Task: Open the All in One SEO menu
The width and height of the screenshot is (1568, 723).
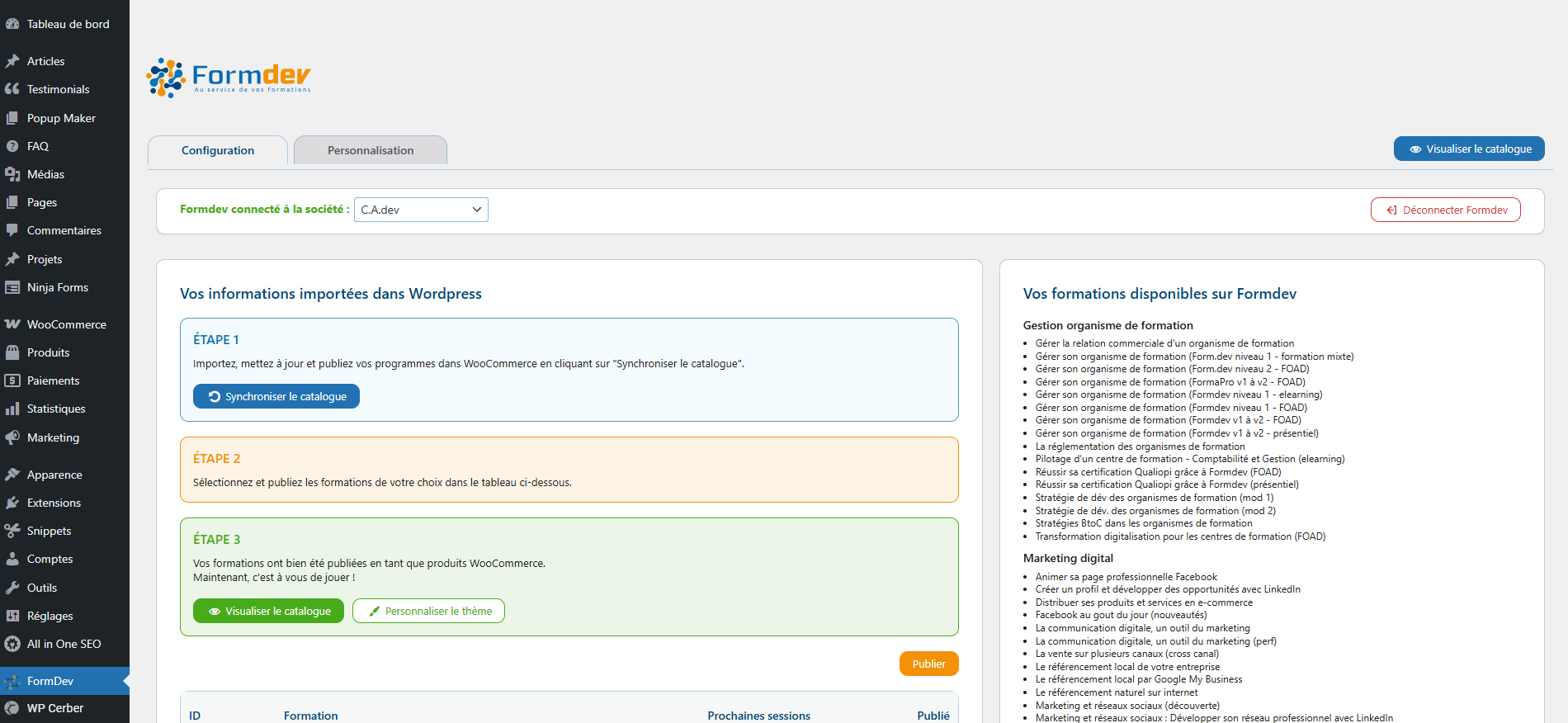Action: [x=64, y=644]
